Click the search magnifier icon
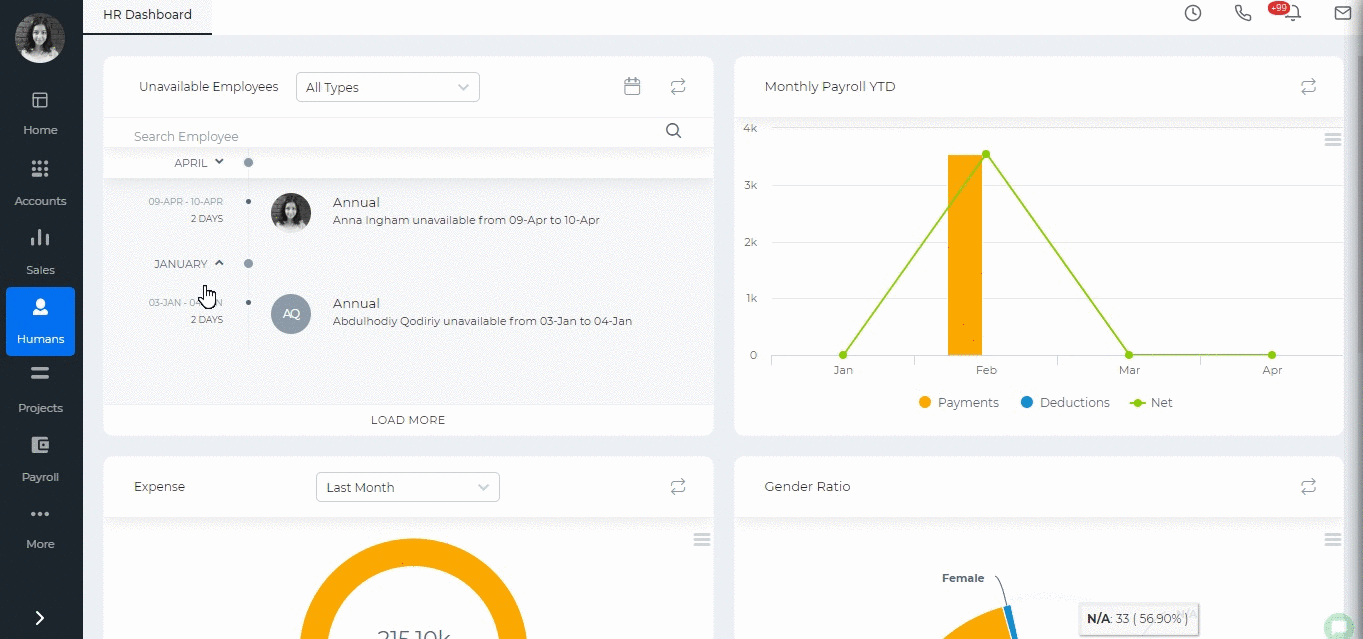Viewport: 1363px width, 639px height. coord(673,131)
